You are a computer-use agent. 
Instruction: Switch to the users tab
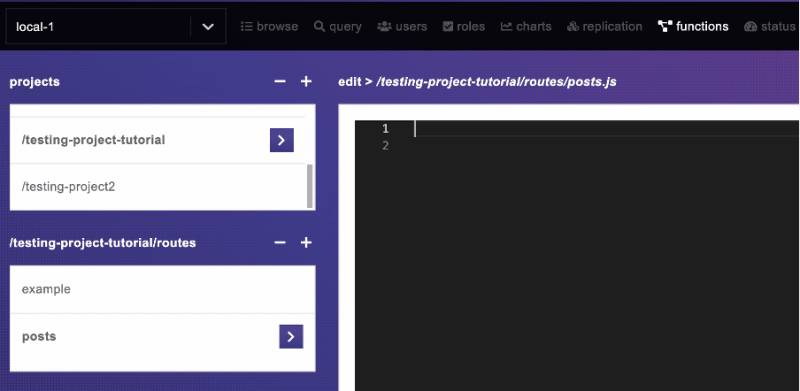tap(402, 27)
